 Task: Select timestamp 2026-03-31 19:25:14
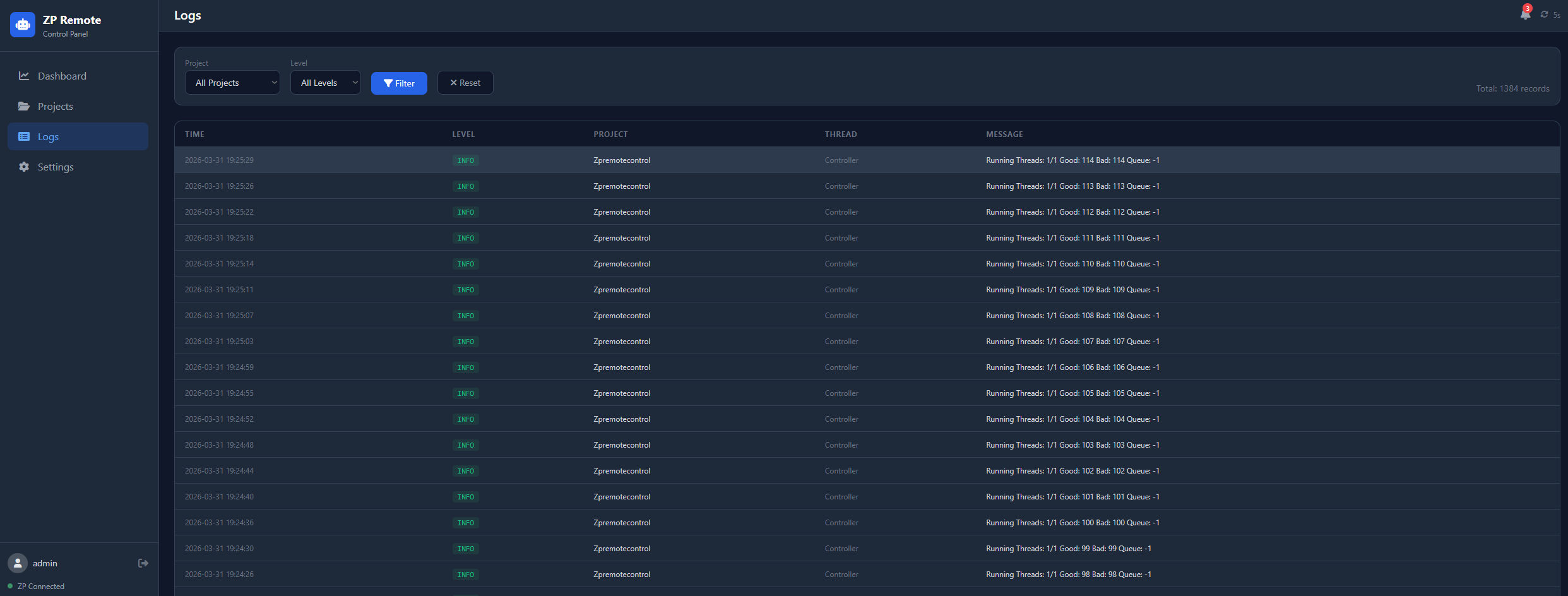pos(219,264)
